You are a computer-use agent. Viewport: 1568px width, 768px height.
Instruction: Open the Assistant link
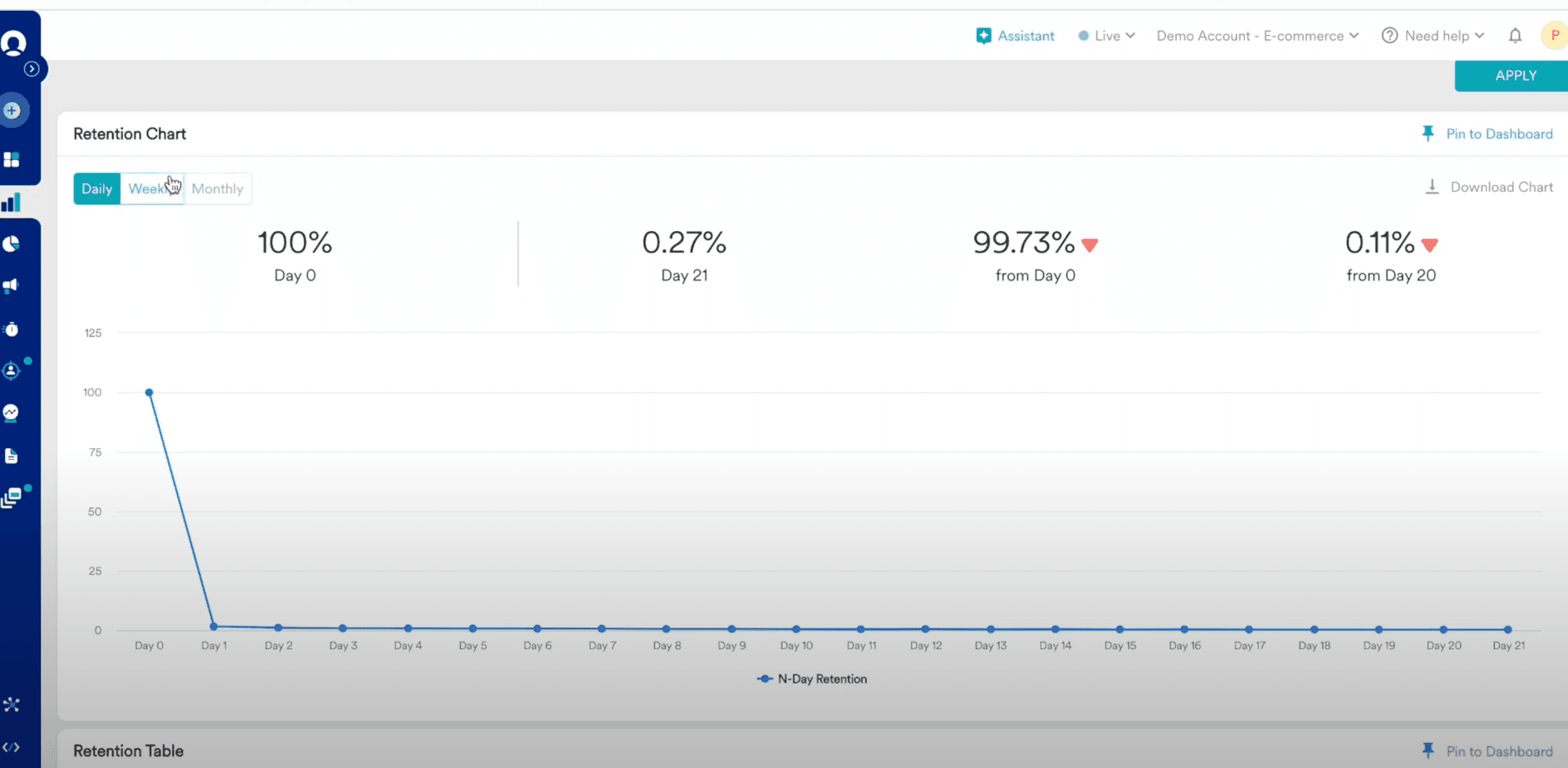[1025, 36]
